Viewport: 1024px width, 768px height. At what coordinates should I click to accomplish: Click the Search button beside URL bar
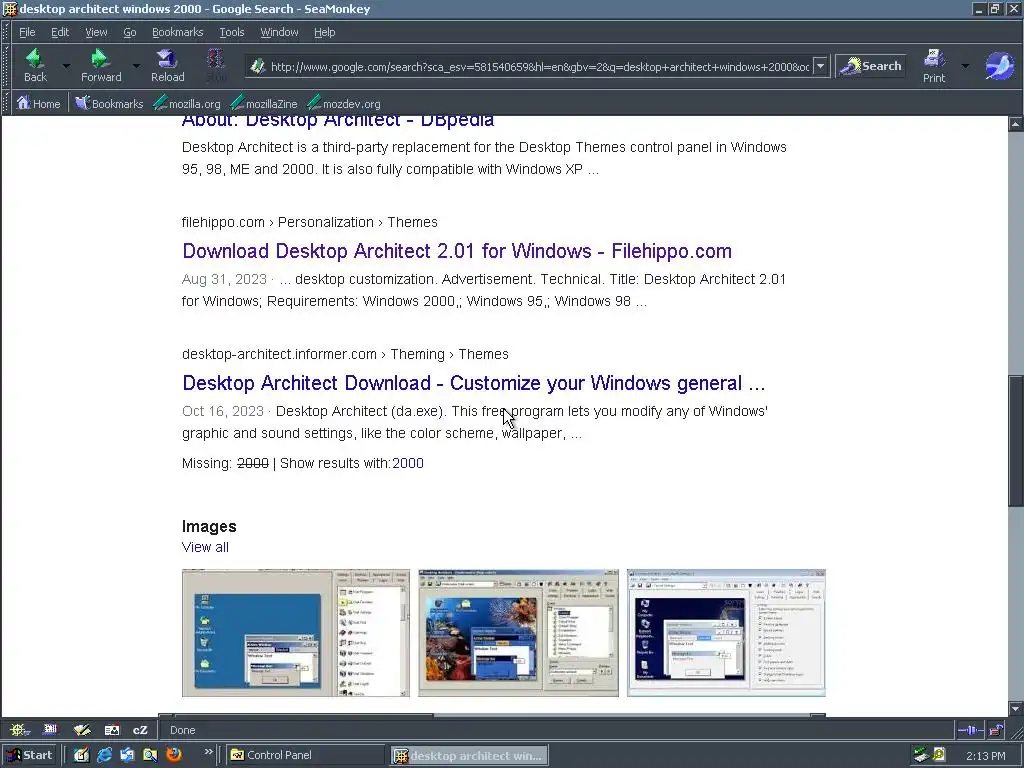pyautogui.click(x=871, y=66)
